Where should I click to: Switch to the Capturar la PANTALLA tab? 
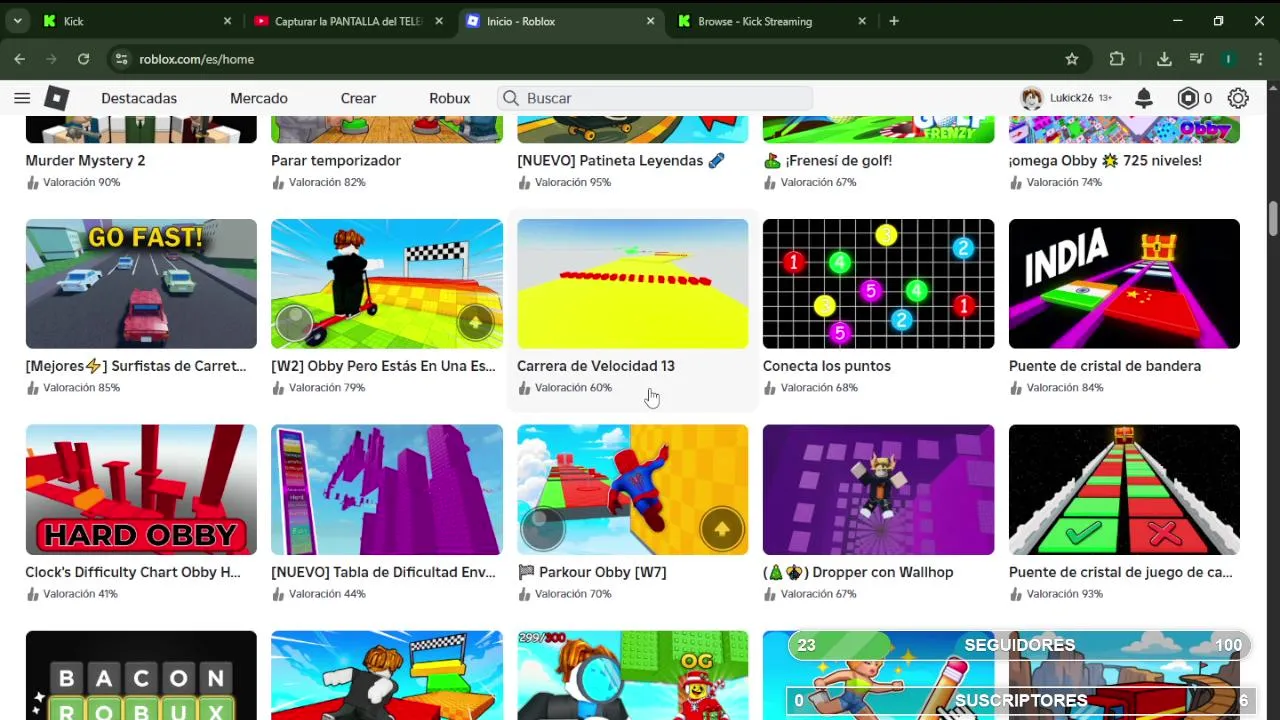pos(349,21)
